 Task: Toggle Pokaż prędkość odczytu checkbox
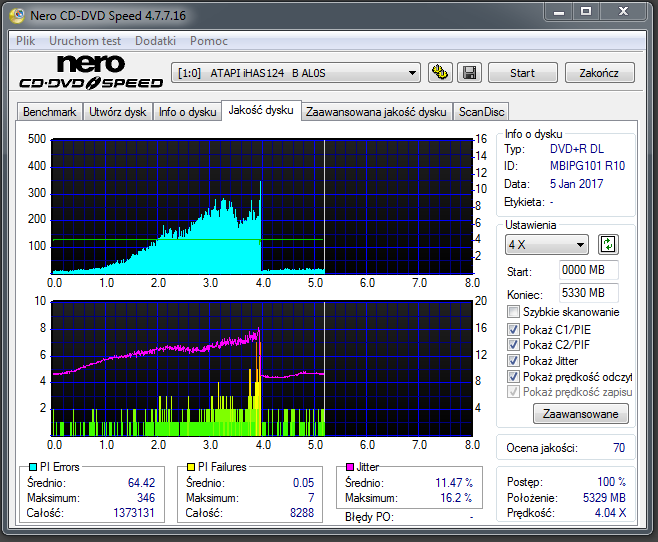(x=513, y=376)
